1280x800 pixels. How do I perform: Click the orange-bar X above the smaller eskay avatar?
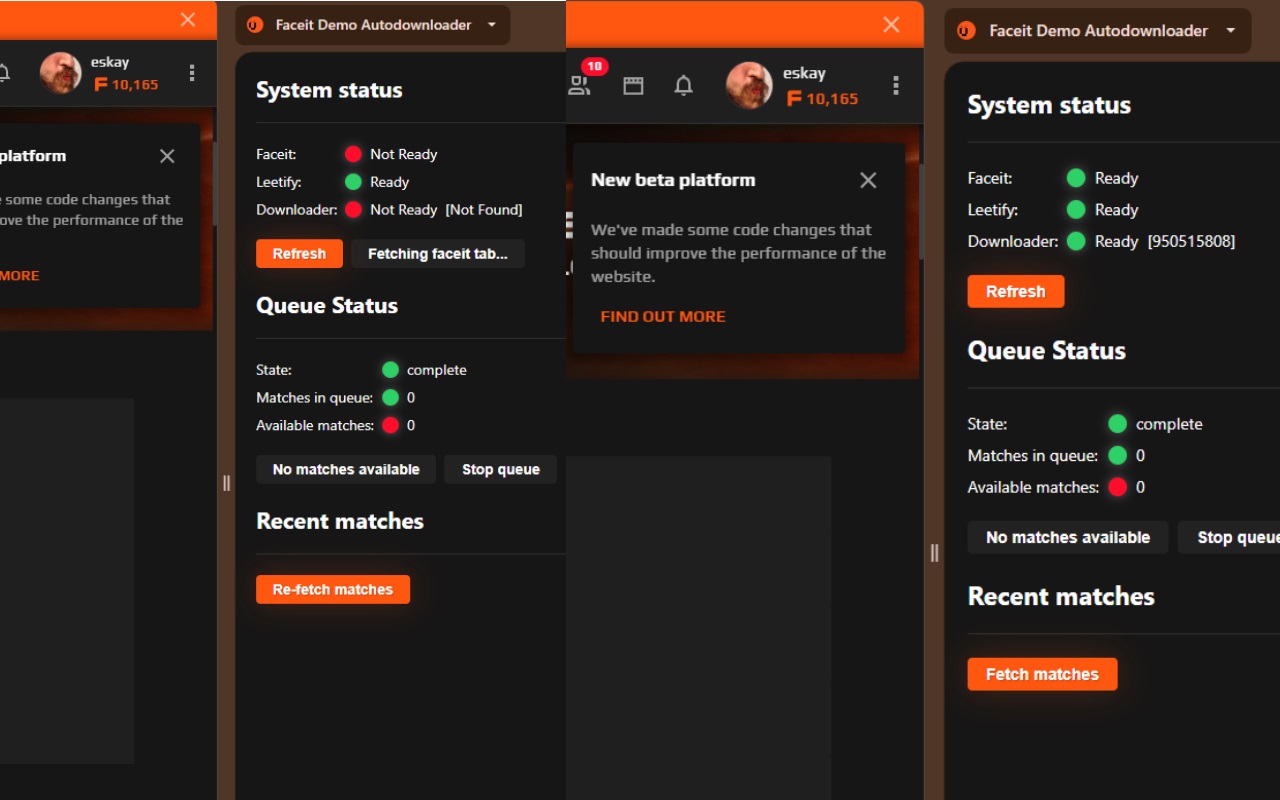tap(188, 20)
